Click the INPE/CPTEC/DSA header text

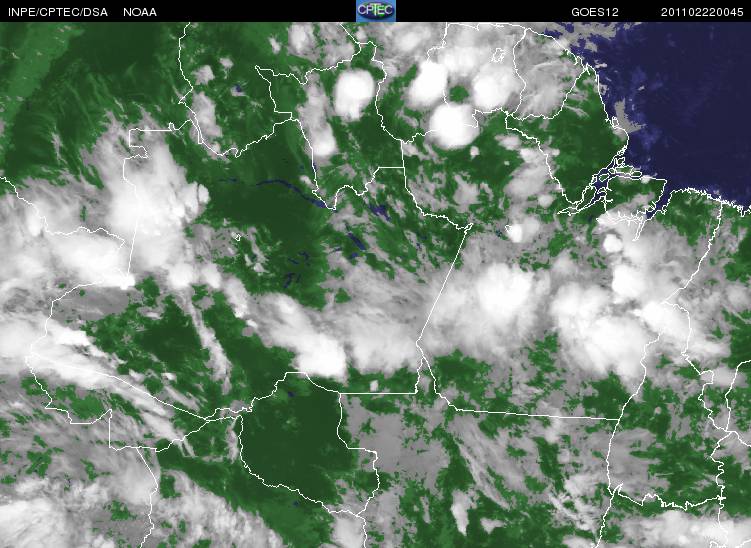click(x=58, y=12)
